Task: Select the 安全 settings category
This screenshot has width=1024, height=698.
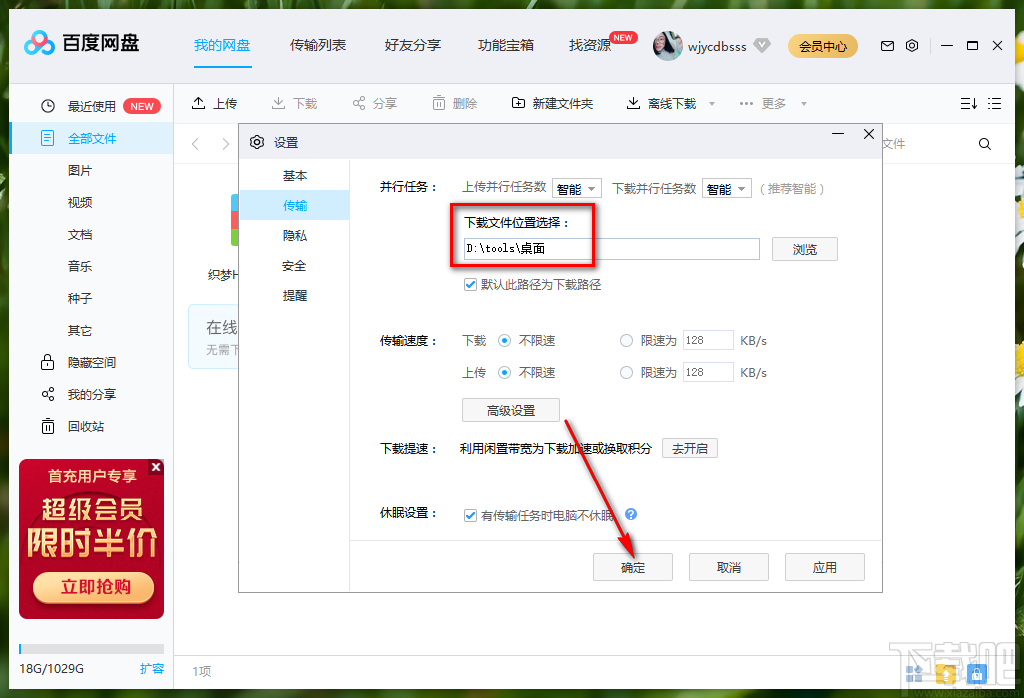Action: 295,265
